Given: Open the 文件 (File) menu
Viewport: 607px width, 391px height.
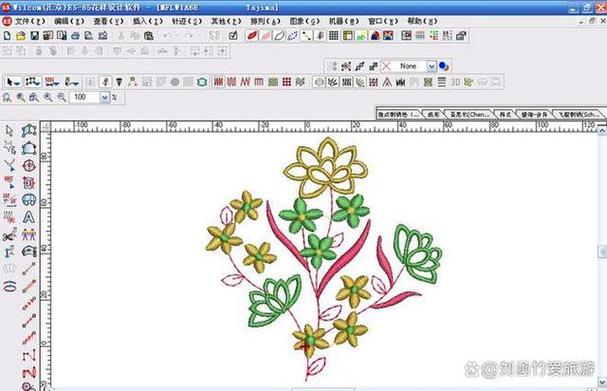Looking at the screenshot, I should click(x=30, y=21).
